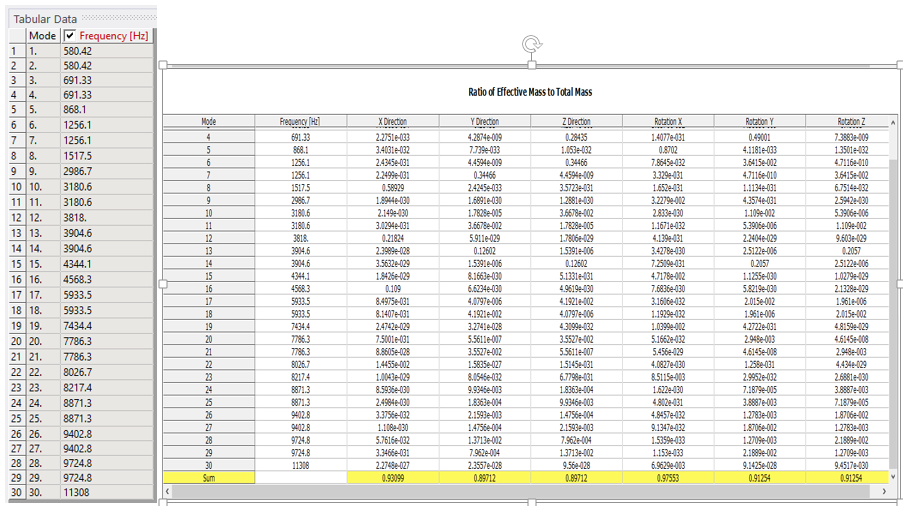The image size is (903, 506).
Task: Select frequency 7434.4 in the ratio table
Action: coord(301,326)
